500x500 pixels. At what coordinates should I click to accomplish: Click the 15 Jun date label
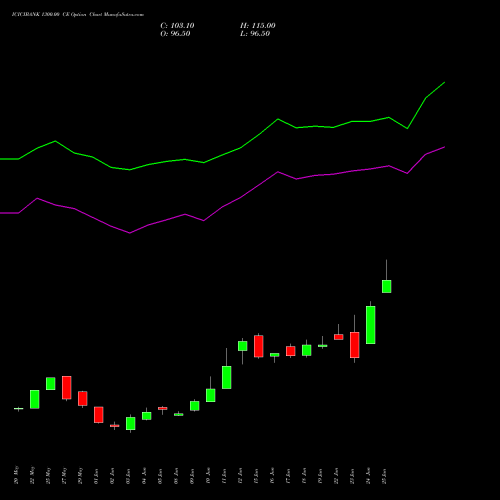pos(257,476)
